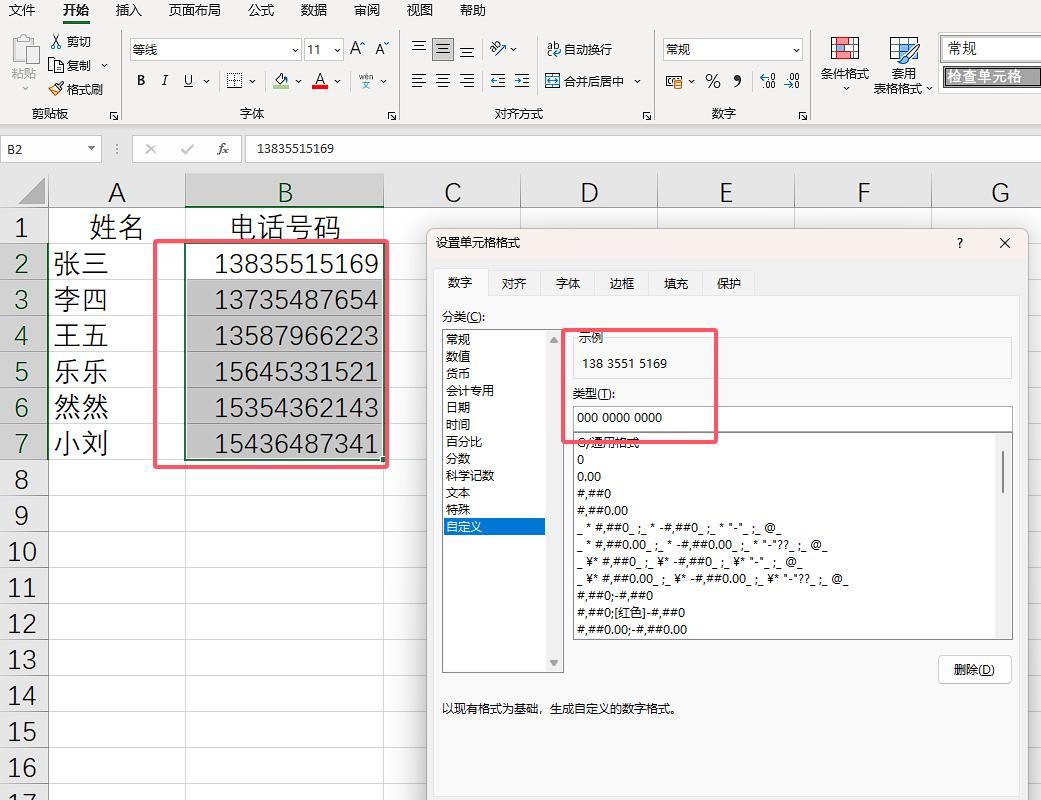Viewport: 1041px width, 800px height.
Task: Click the 类型 format code input field
Action: [x=792, y=418]
